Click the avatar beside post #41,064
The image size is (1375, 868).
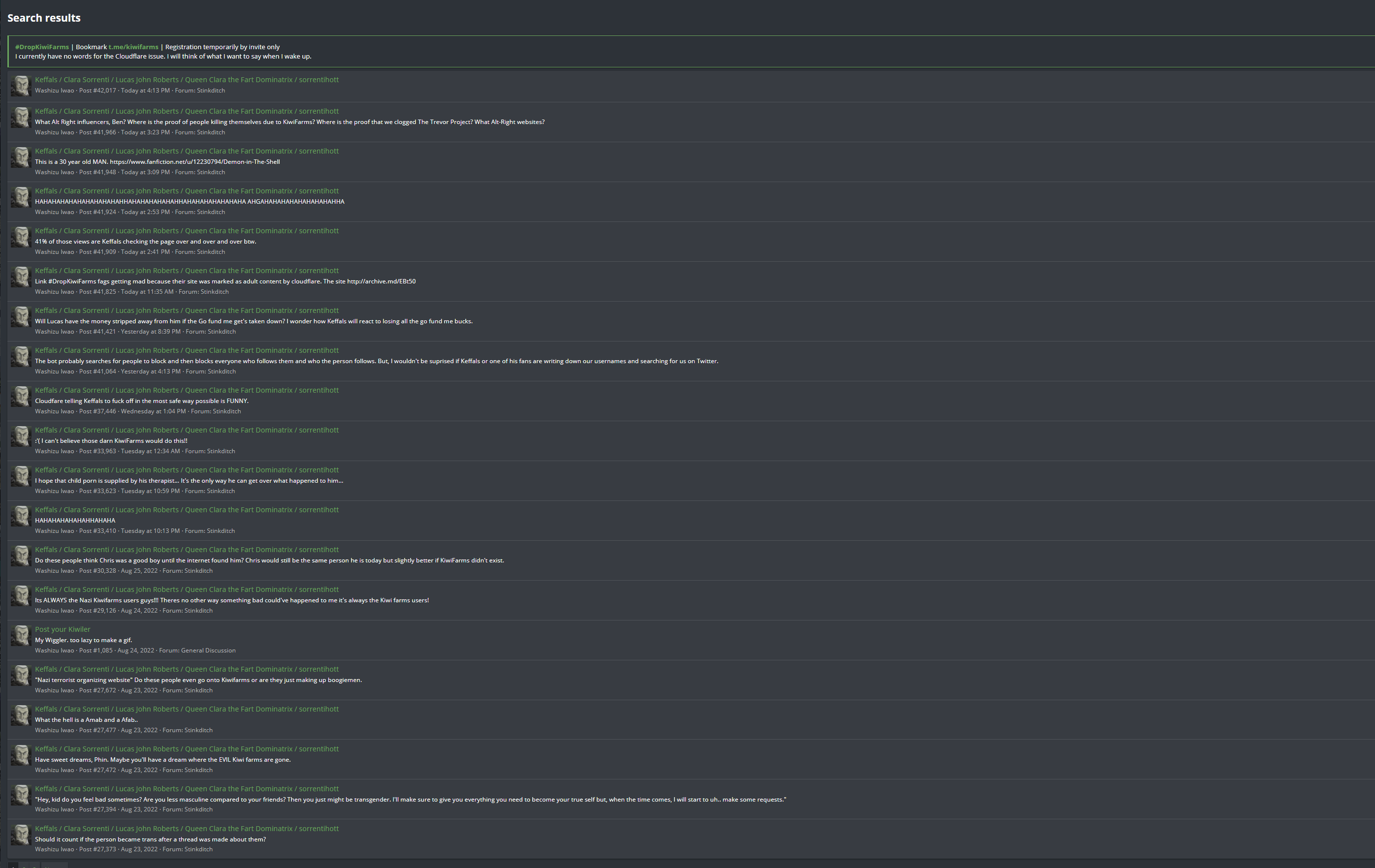[21, 357]
